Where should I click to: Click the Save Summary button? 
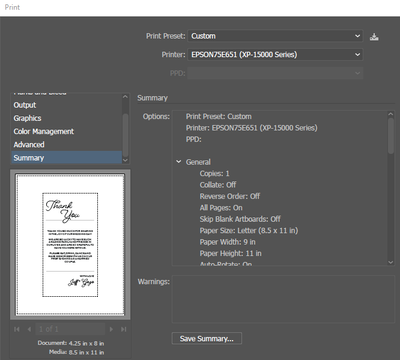[x=207, y=339]
